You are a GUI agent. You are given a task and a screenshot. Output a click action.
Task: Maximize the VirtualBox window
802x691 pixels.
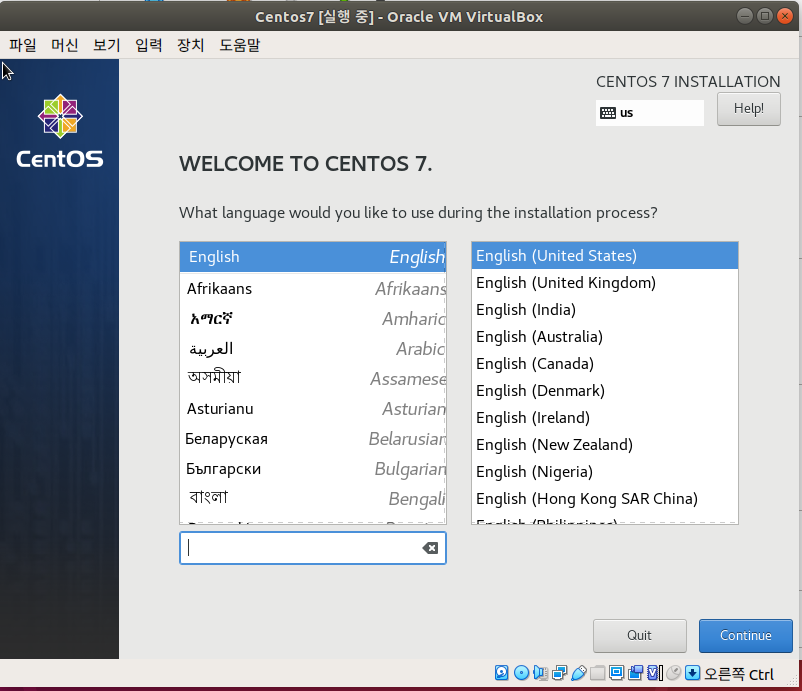[x=765, y=16]
